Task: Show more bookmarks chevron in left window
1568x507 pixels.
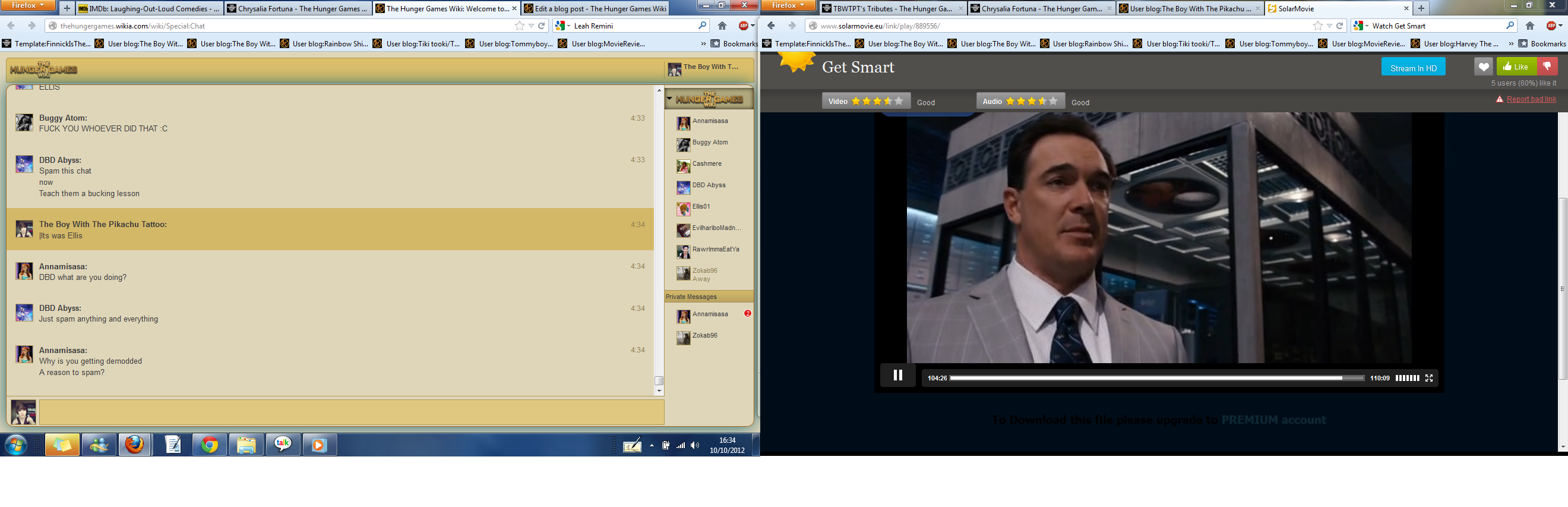Action: (x=703, y=43)
